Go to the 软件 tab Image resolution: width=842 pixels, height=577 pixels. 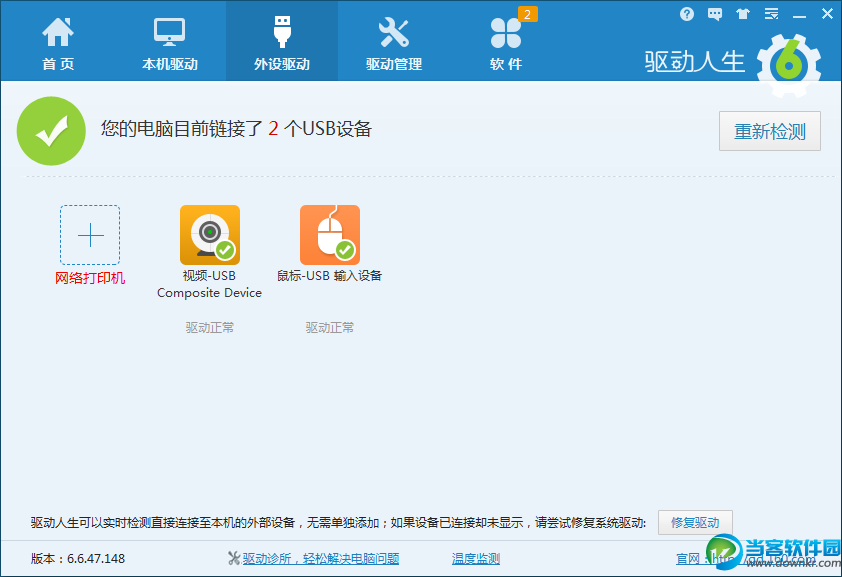click(506, 44)
